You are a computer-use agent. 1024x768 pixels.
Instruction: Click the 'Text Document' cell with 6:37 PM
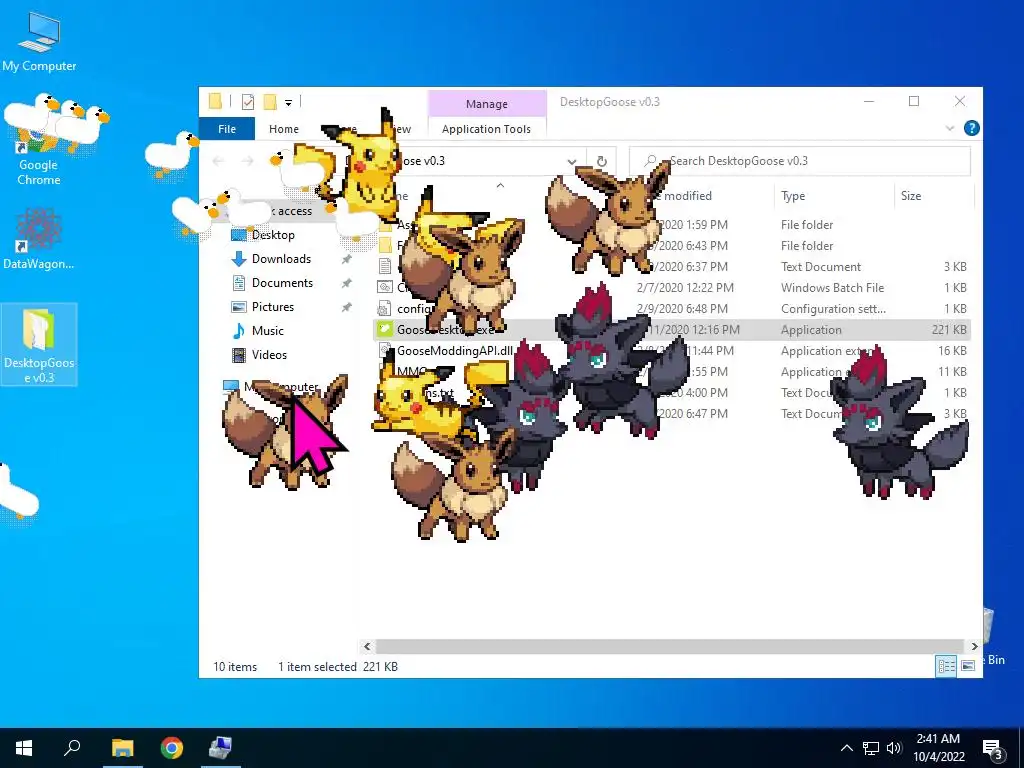(821, 266)
